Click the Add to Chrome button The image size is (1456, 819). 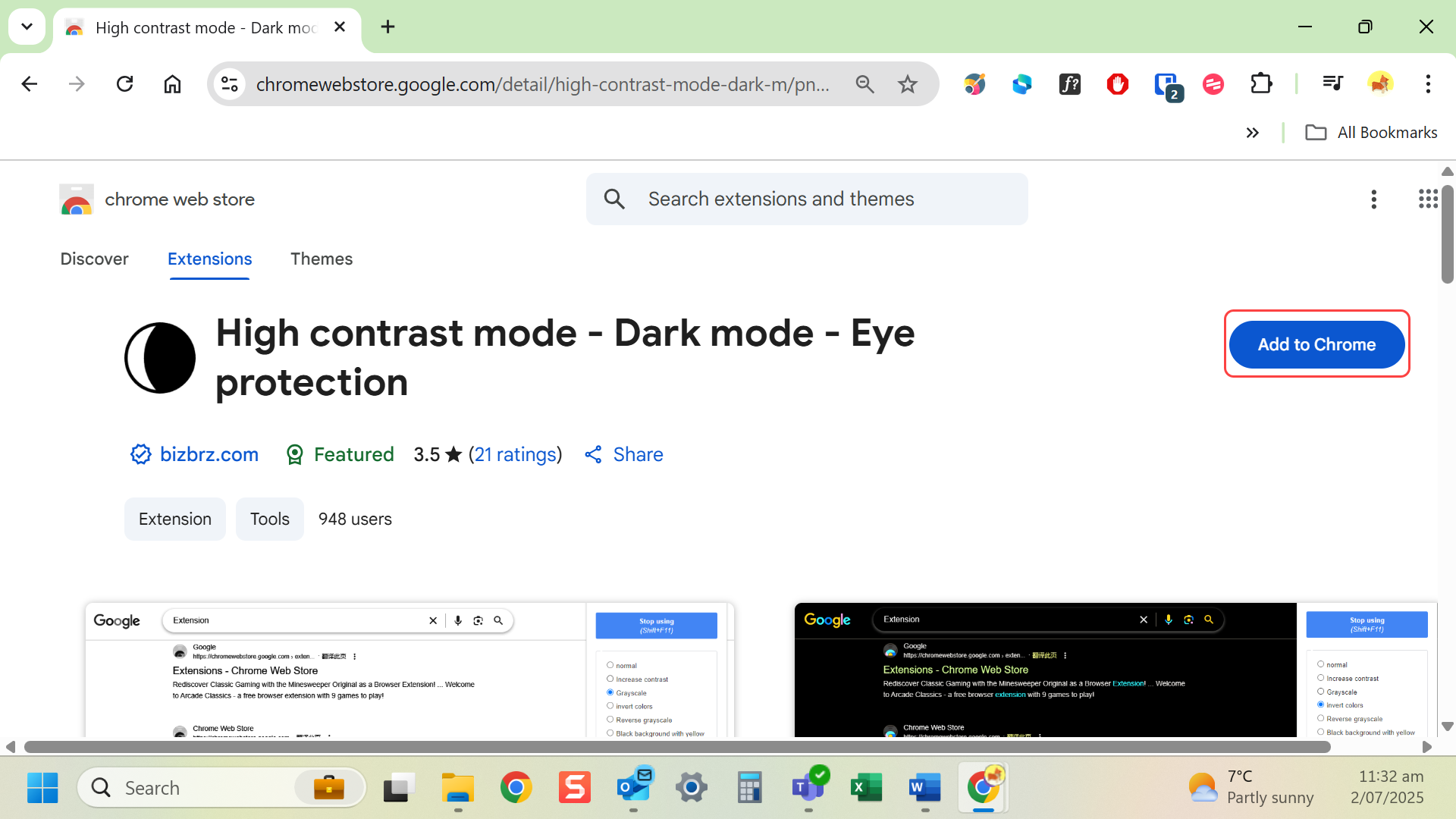pyautogui.click(x=1316, y=344)
